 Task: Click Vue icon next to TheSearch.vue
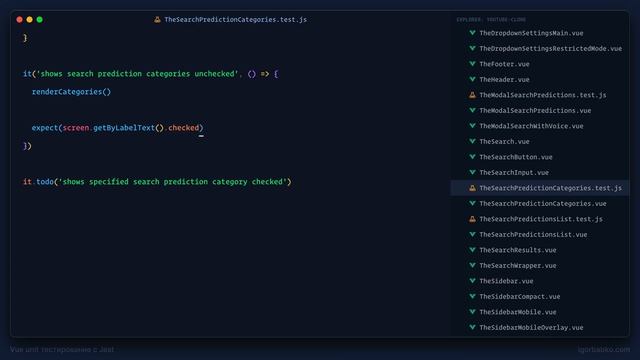point(472,141)
